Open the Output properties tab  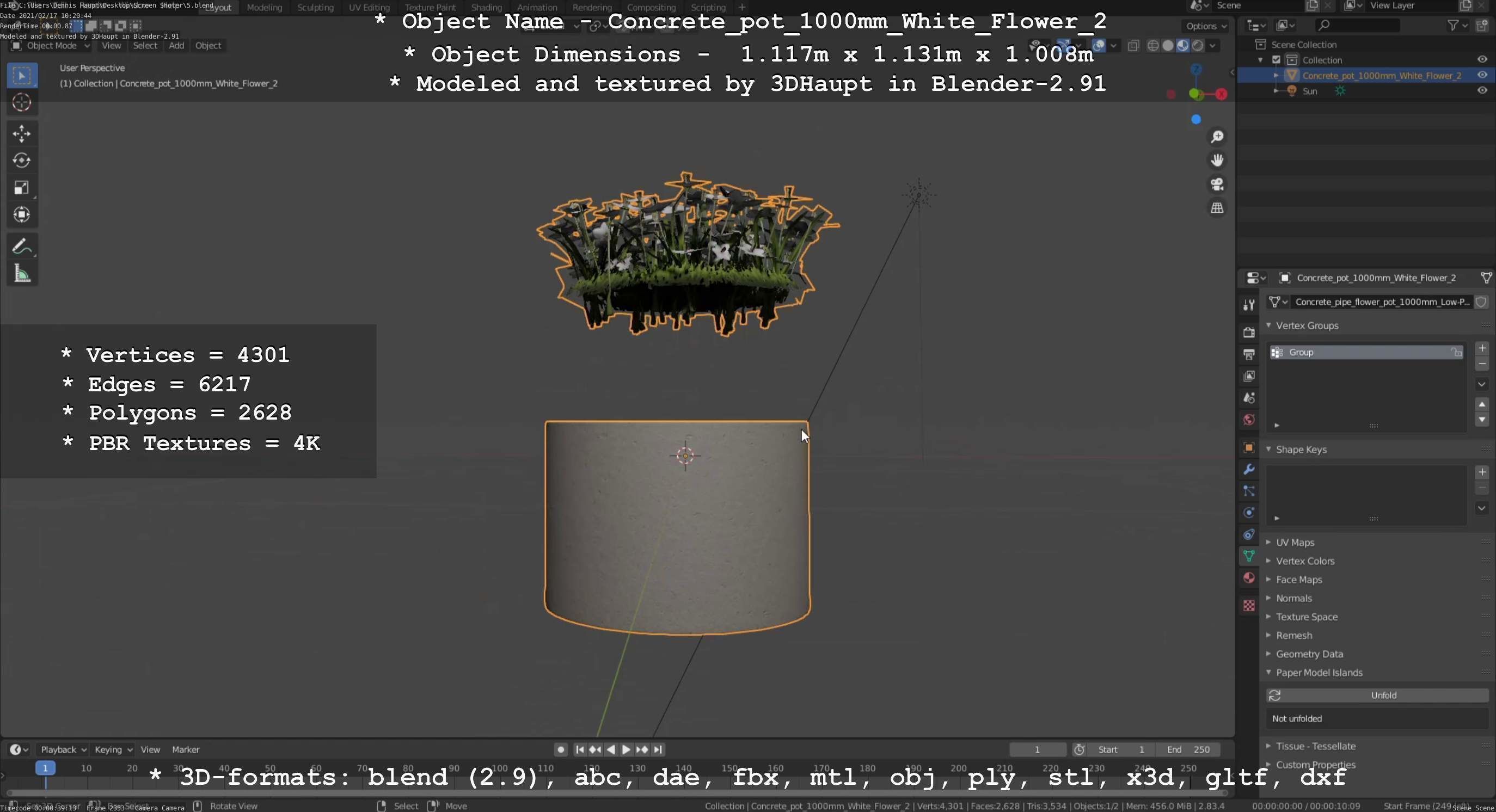pos(1249,354)
